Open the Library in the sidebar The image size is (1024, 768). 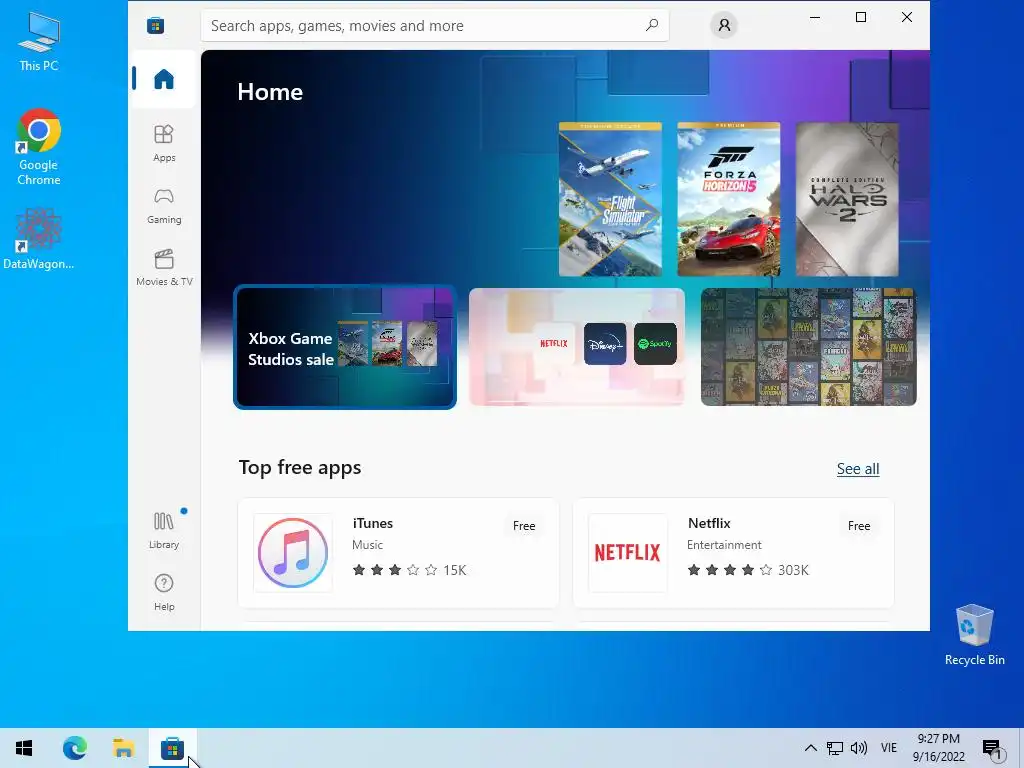[x=164, y=530]
